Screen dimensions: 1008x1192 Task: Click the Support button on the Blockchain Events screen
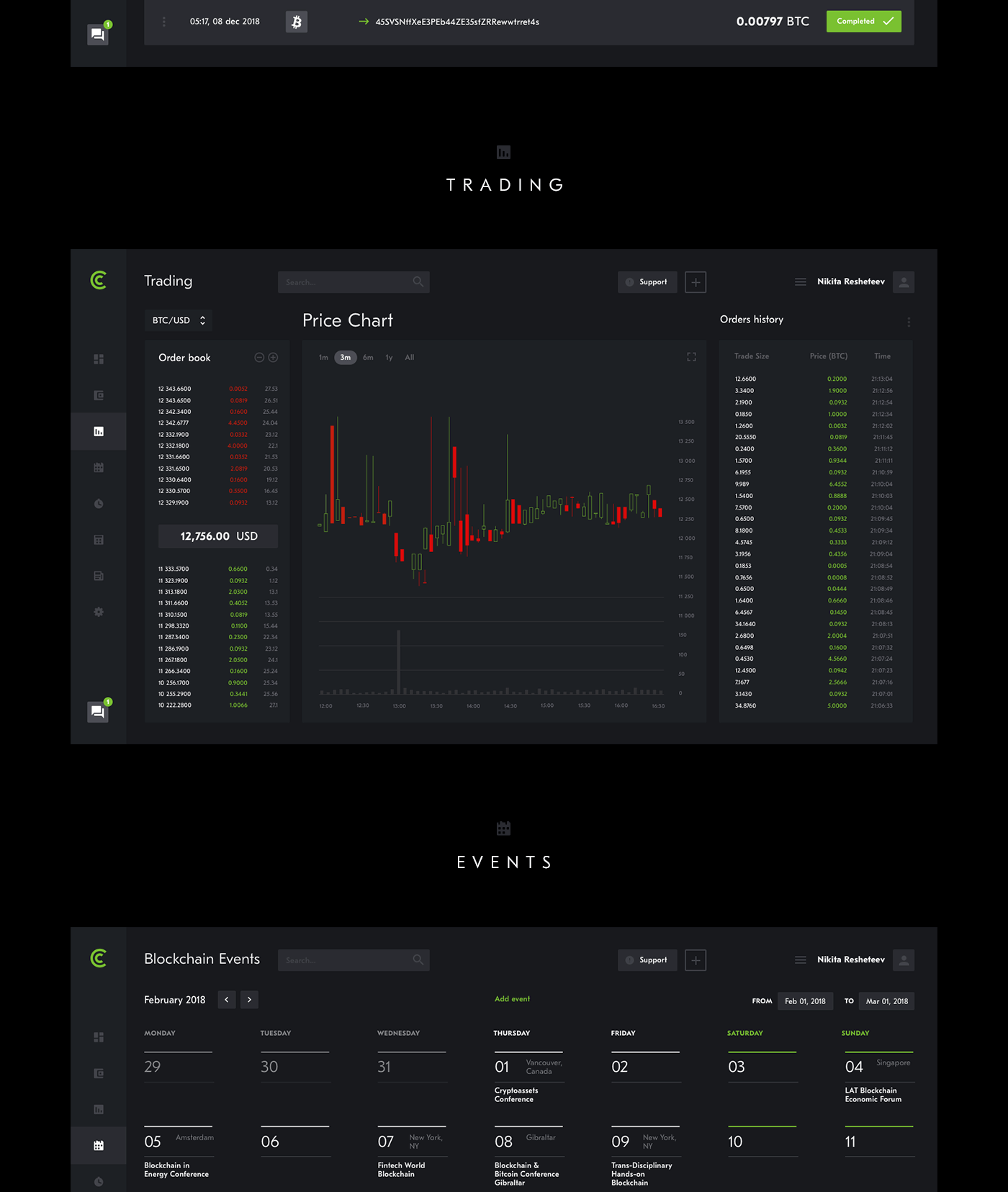pos(647,960)
